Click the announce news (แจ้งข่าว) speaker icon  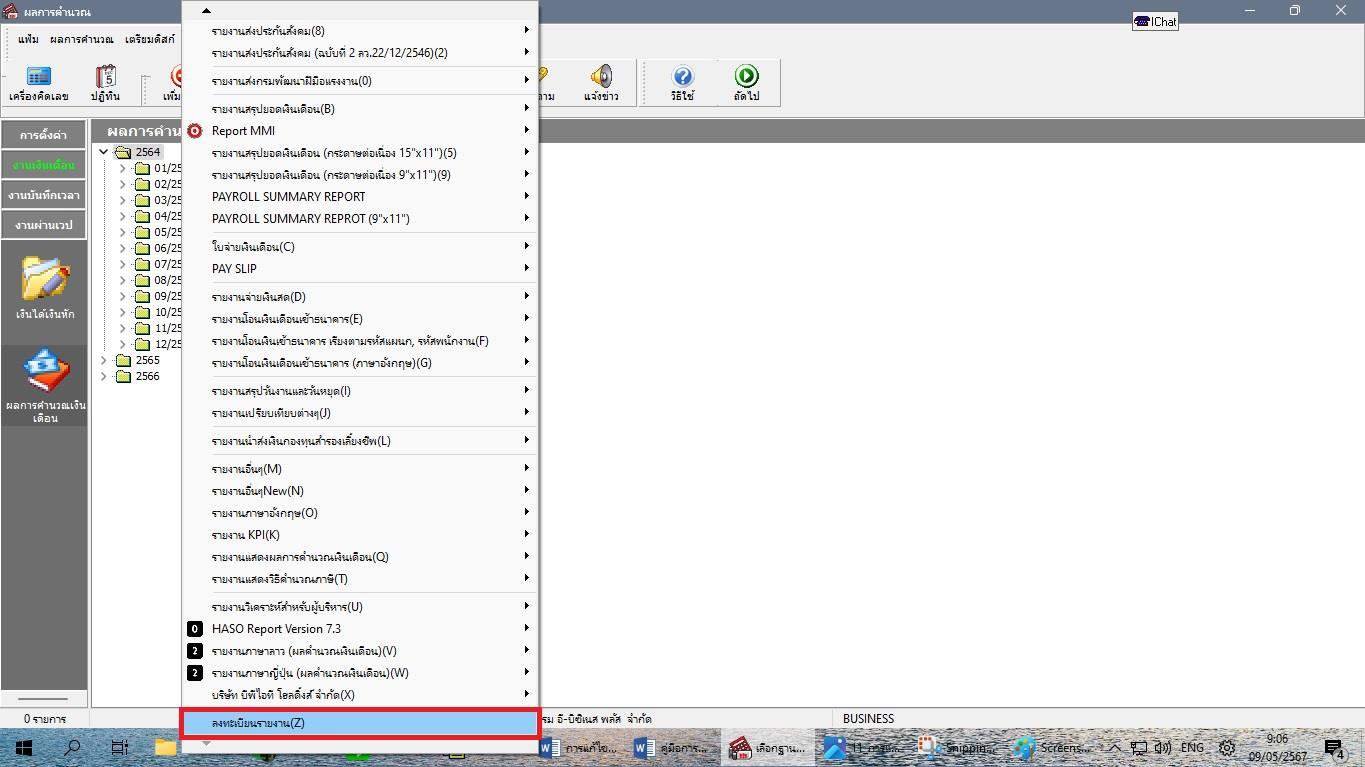[601, 78]
